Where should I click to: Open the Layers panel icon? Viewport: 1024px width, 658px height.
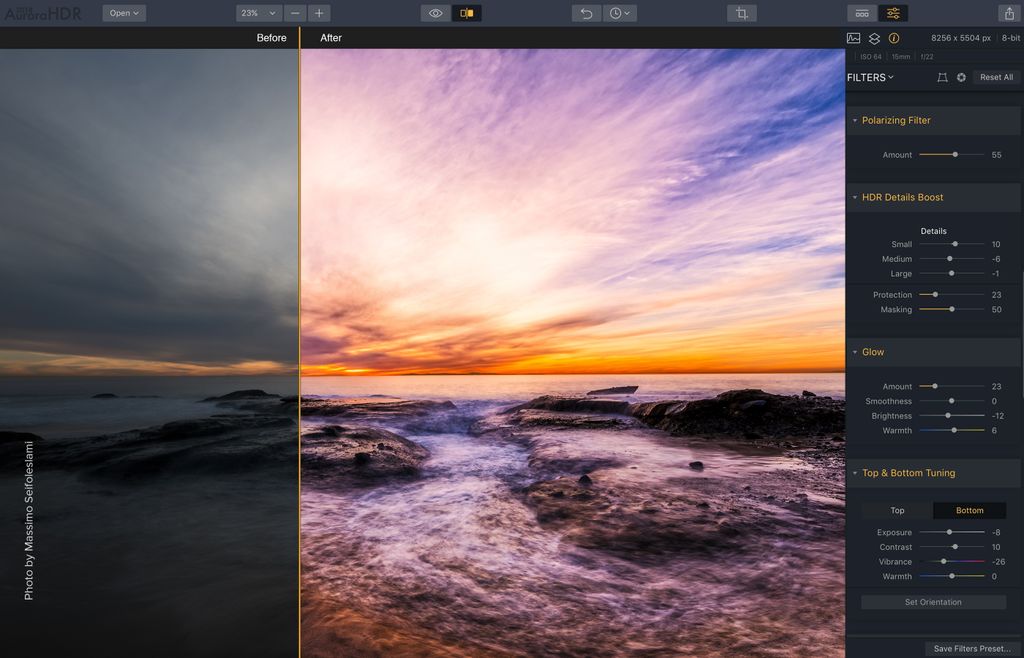[873, 38]
